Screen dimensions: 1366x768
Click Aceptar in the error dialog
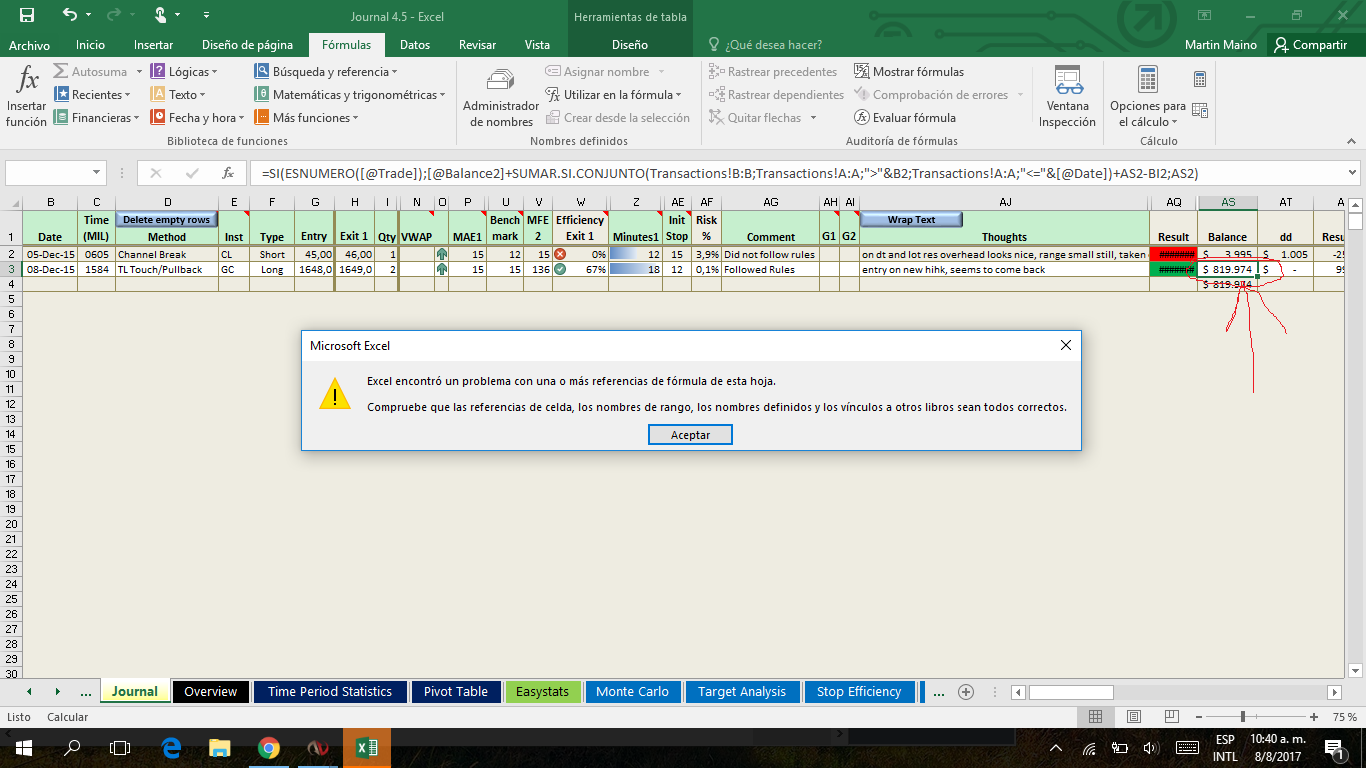[x=690, y=435]
